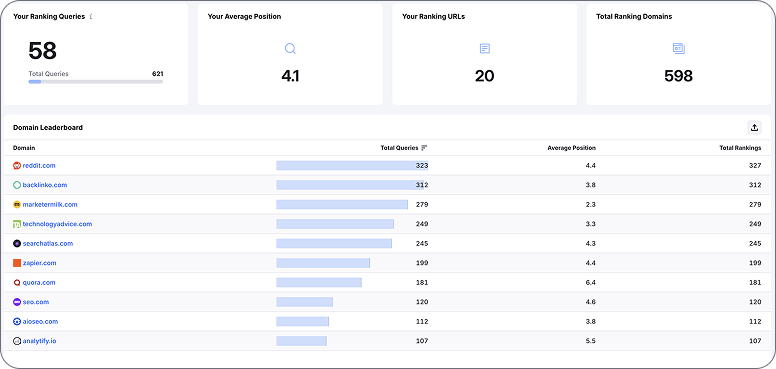The image size is (776, 369).
Task: Click the seo.com purple favicon
Action: (17, 302)
